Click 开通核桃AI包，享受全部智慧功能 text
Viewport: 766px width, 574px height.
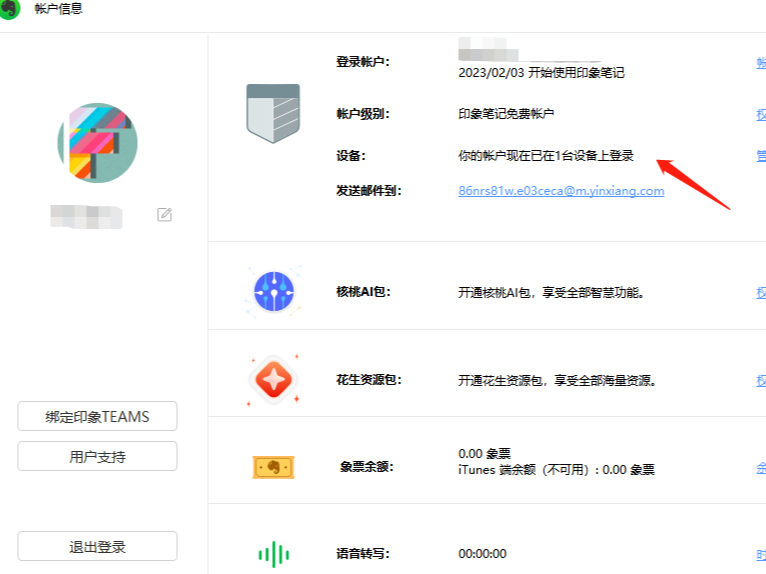coord(552,293)
